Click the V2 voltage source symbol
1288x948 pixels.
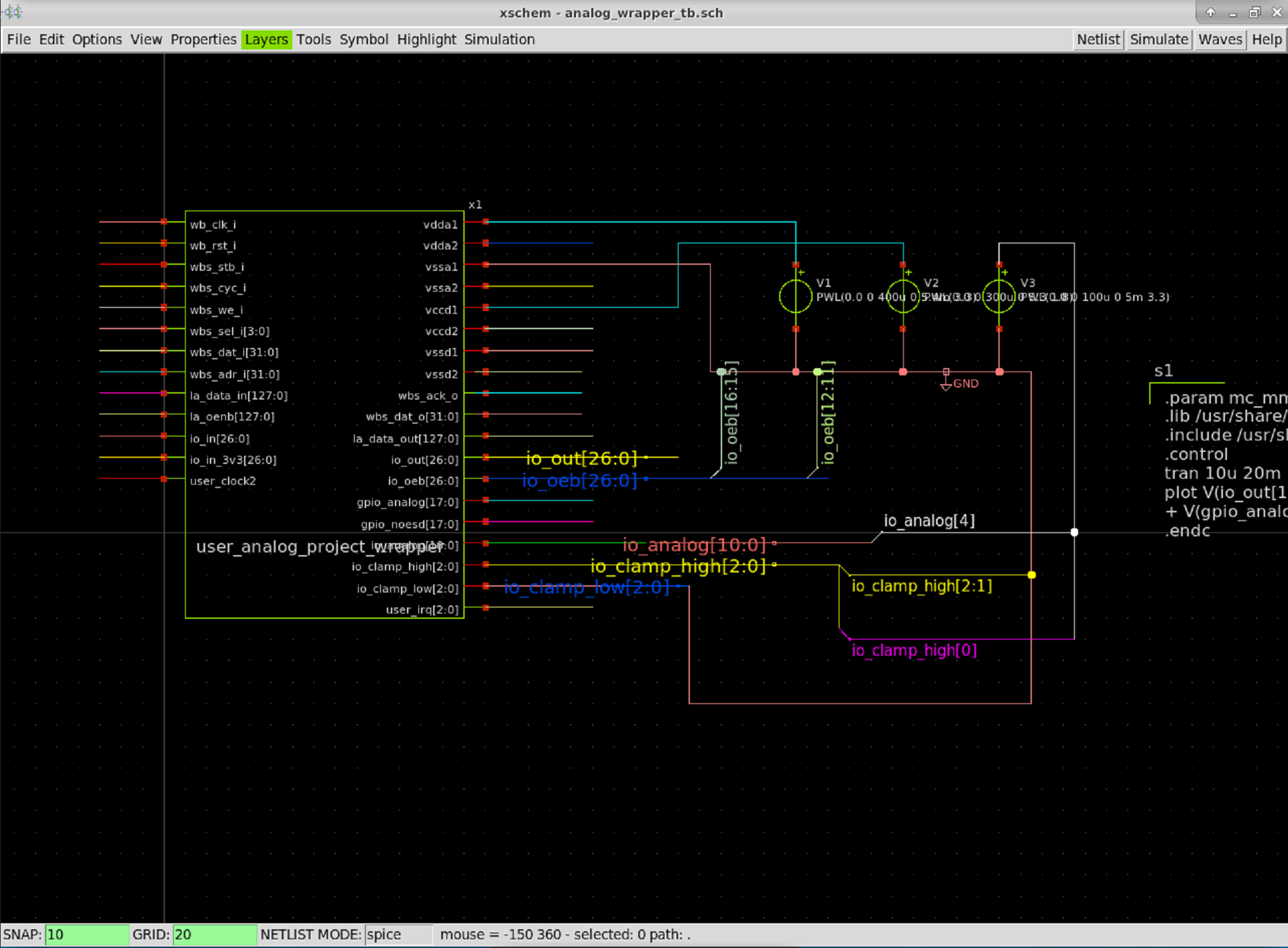[902, 296]
